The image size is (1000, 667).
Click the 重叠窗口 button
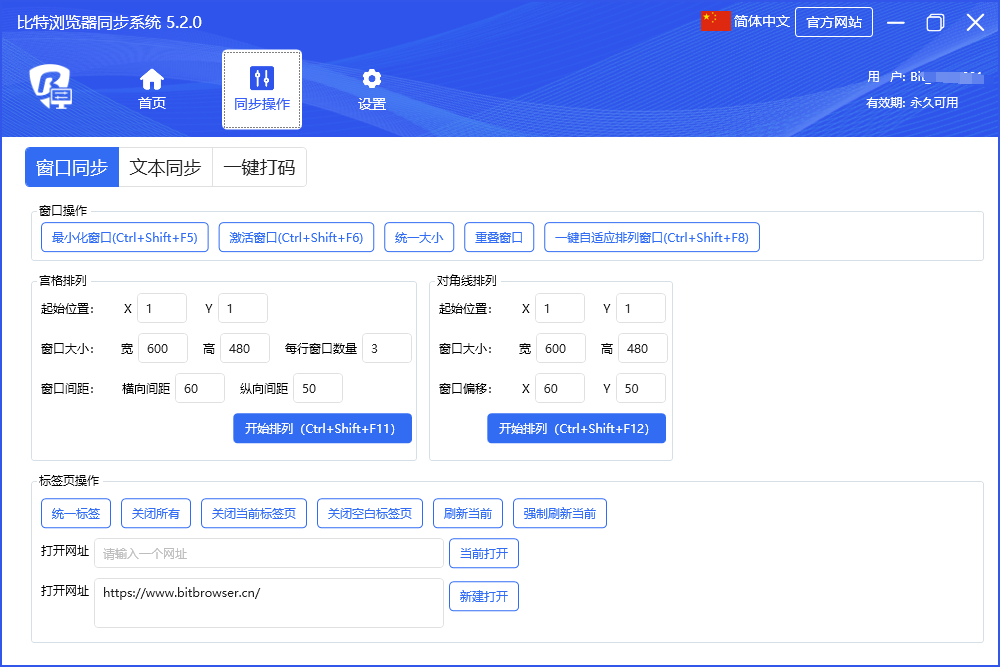[499, 237]
